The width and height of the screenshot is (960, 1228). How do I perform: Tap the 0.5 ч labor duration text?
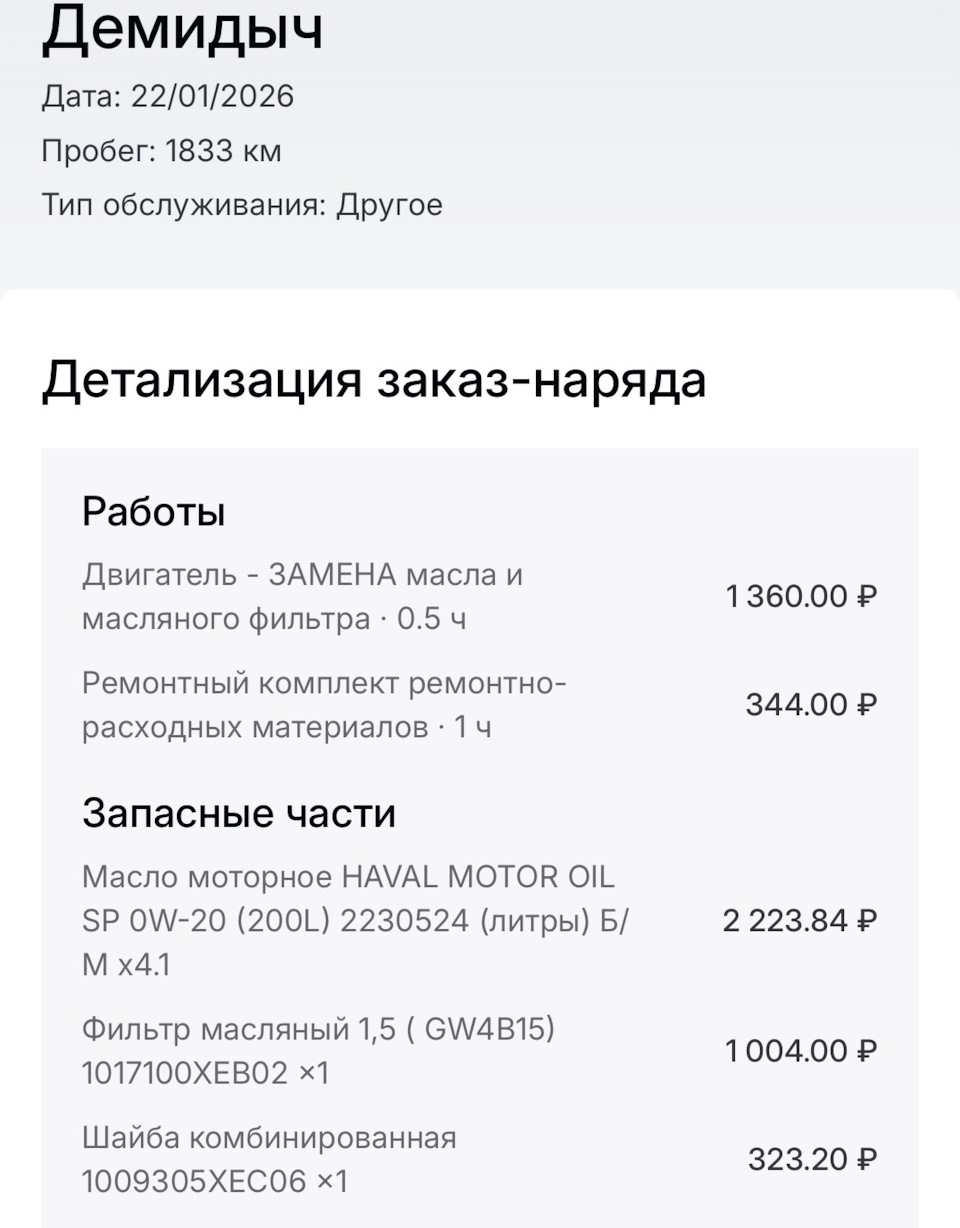(431, 620)
